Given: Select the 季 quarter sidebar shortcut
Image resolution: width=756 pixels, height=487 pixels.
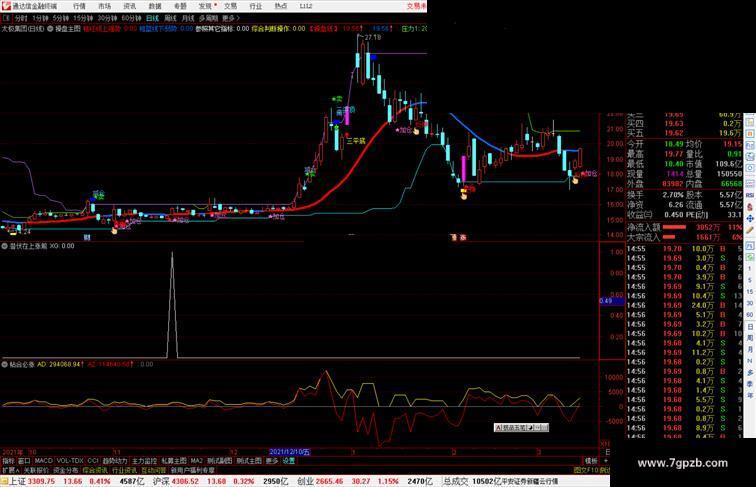Looking at the screenshot, I should 750,384.
